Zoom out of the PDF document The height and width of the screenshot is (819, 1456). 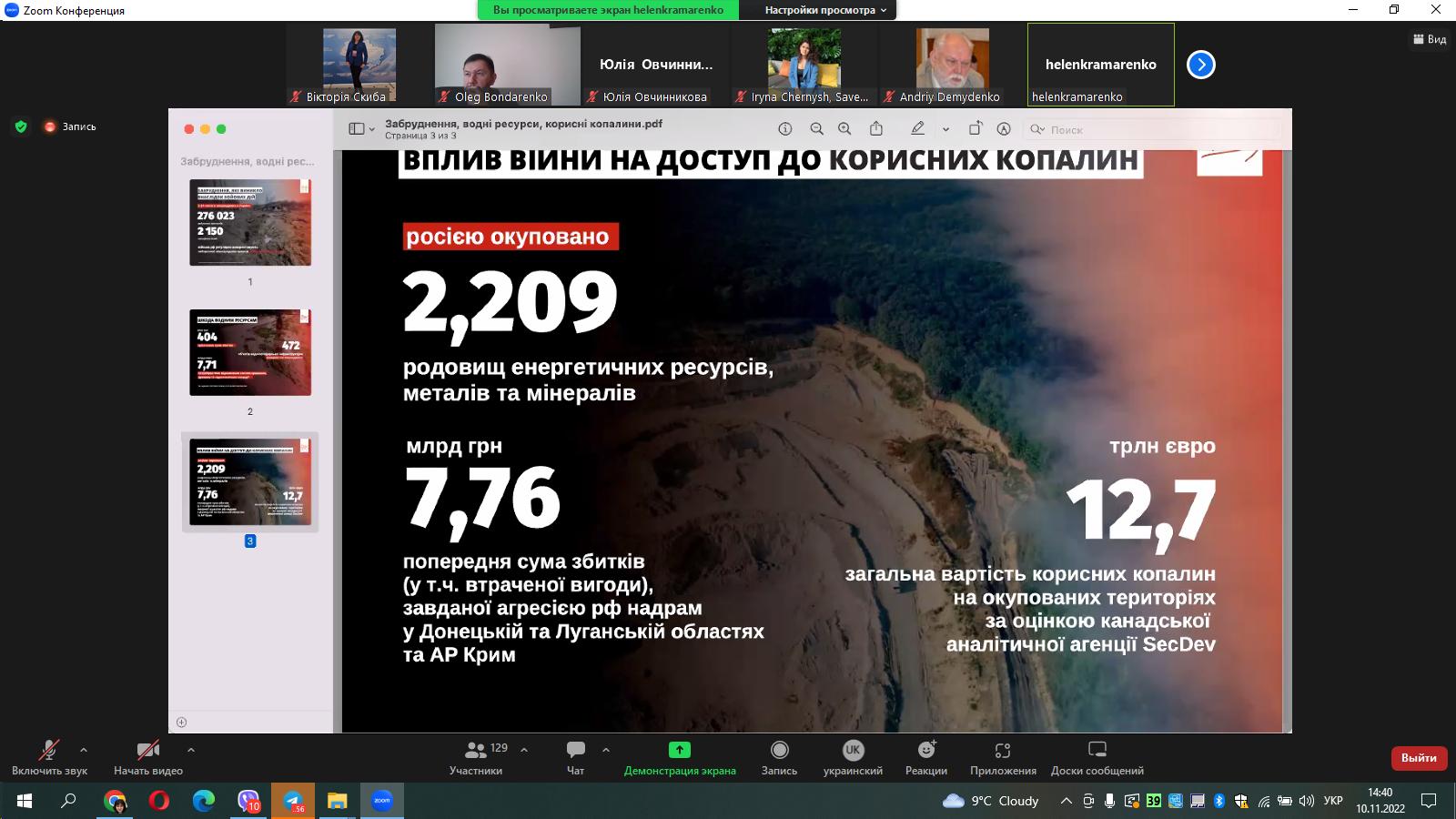(x=815, y=129)
